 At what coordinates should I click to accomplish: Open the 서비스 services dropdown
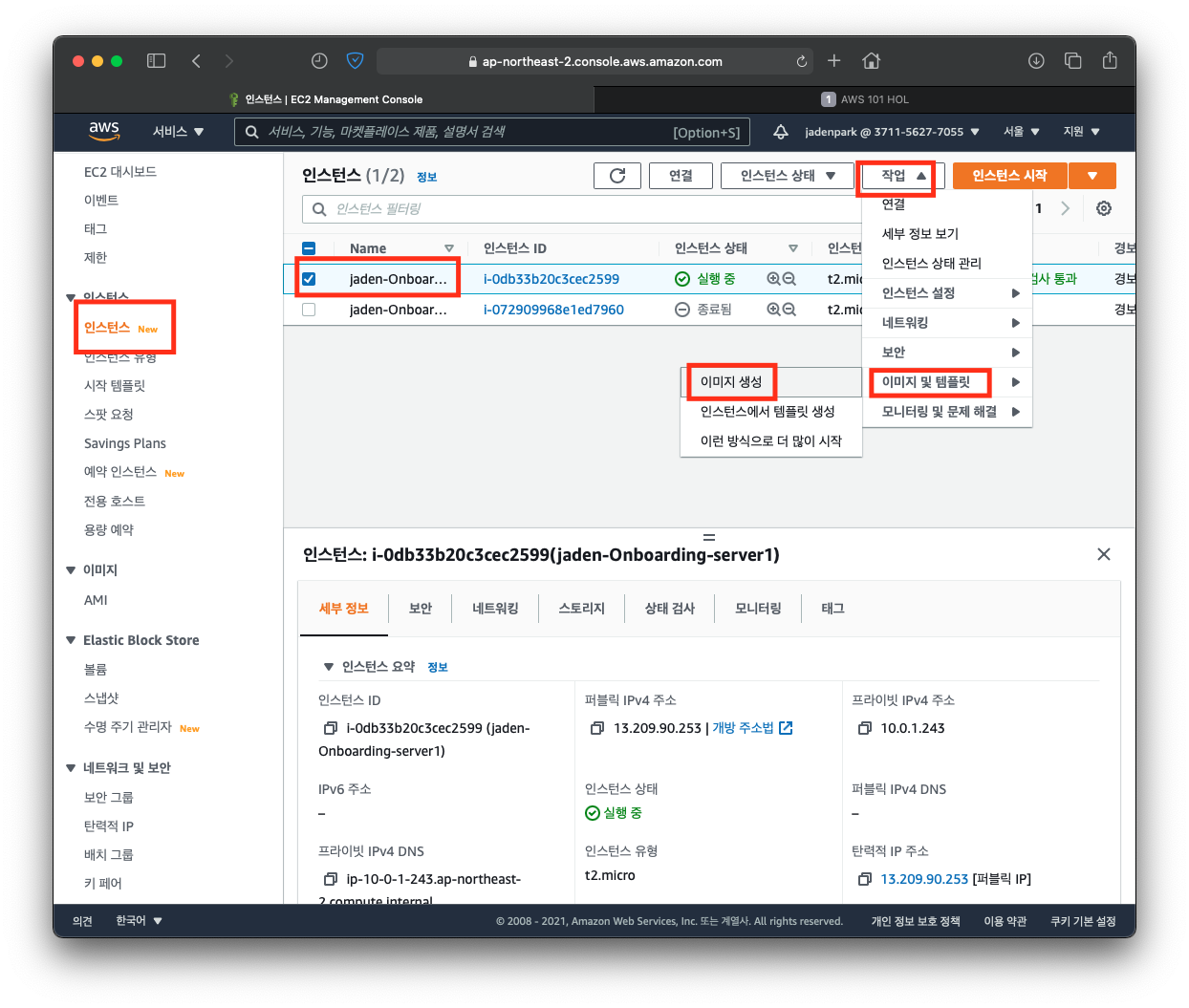click(179, 132)
